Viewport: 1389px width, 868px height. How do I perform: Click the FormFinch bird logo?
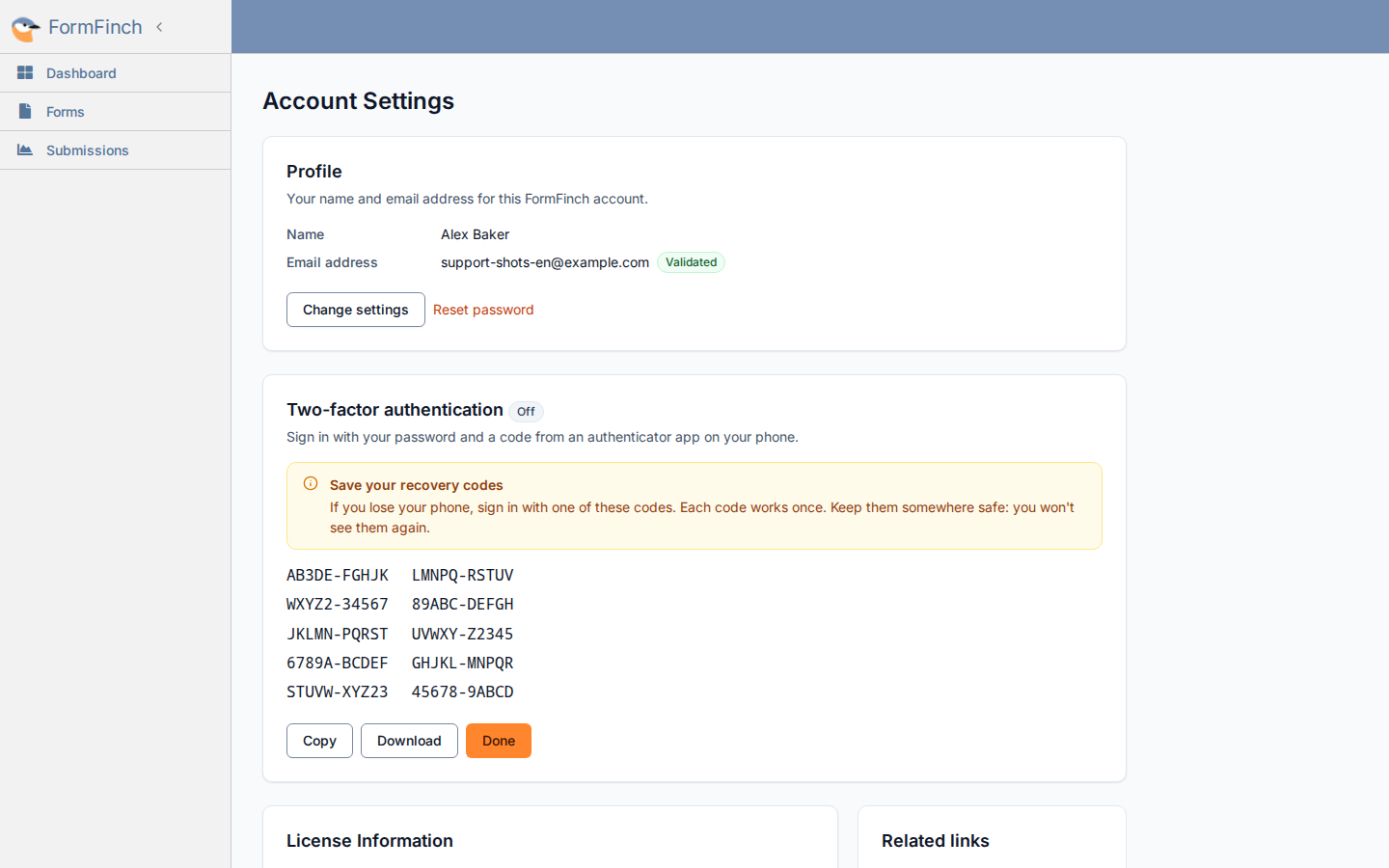point(25,28)
